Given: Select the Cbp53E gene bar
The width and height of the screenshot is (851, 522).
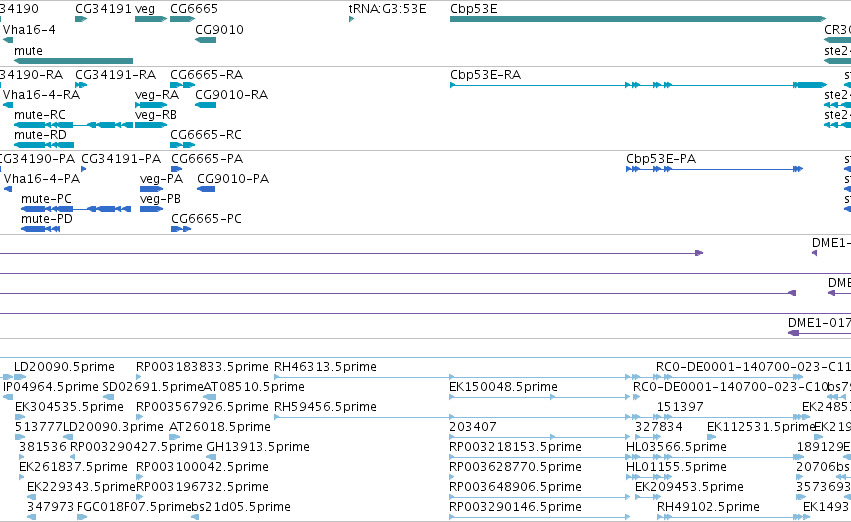Looking at the screenshot, I should point(638,19).
